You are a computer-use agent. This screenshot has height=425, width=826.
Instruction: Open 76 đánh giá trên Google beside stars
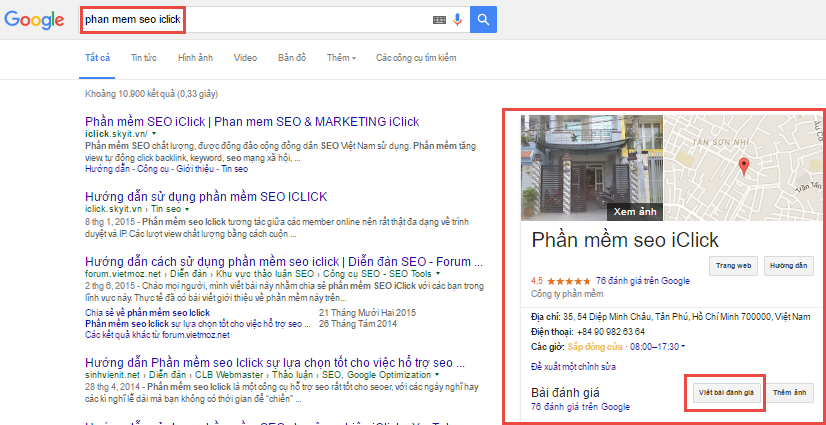(x=643, y=281)
